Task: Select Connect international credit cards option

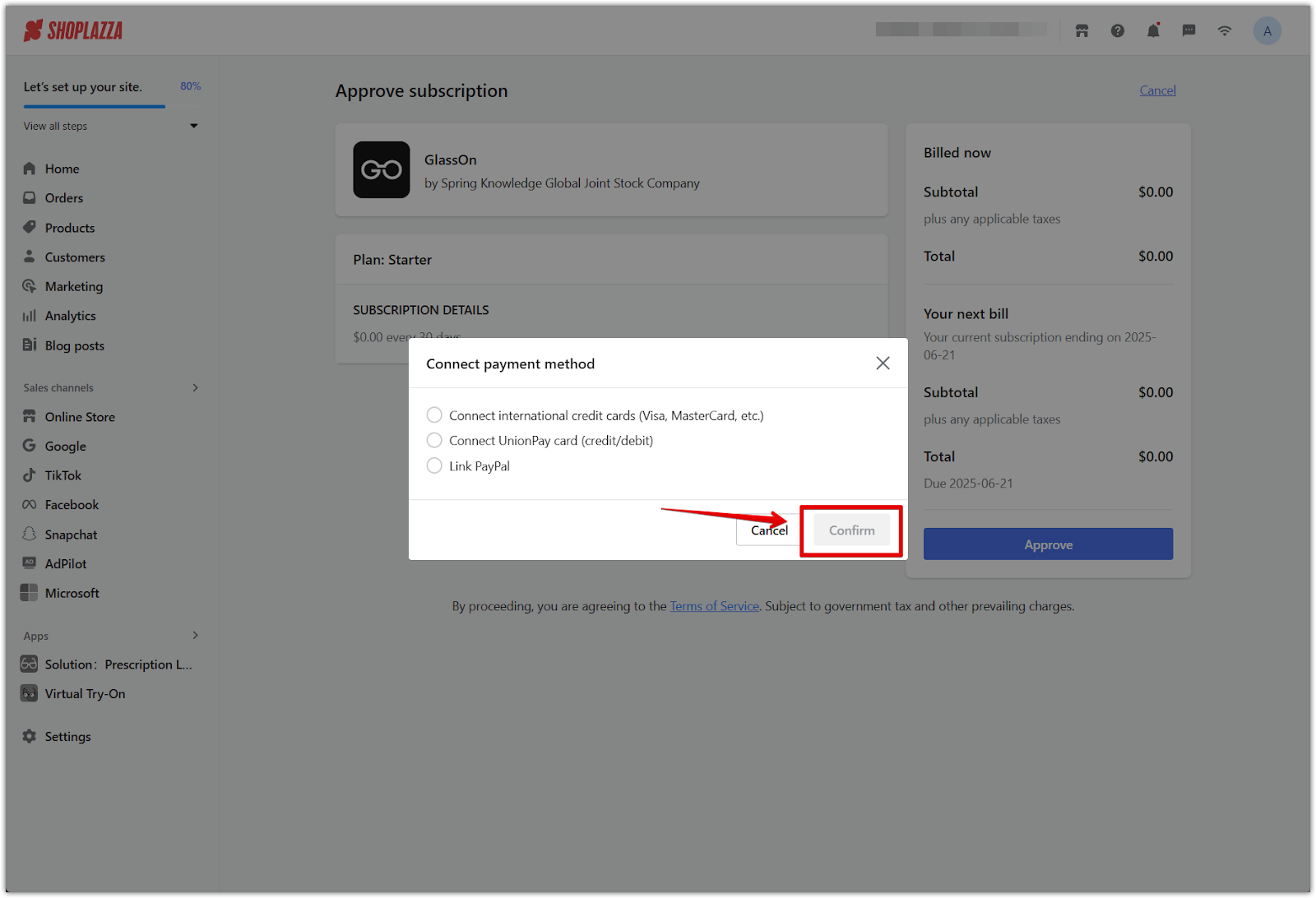Action: pyautogui.click(x=434, y=415)
